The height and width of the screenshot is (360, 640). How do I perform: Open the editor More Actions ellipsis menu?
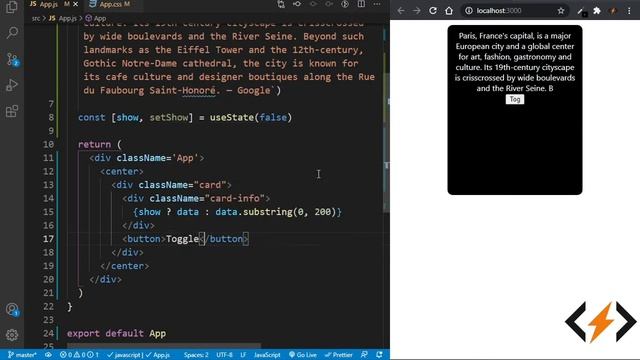pos(377,4)
